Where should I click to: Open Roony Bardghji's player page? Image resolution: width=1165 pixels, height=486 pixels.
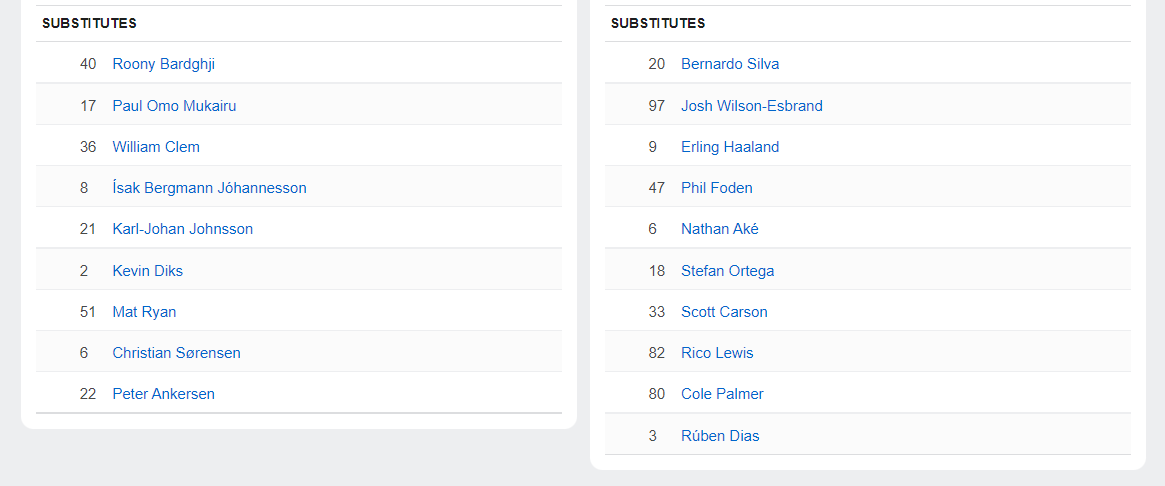coord(163,64)
